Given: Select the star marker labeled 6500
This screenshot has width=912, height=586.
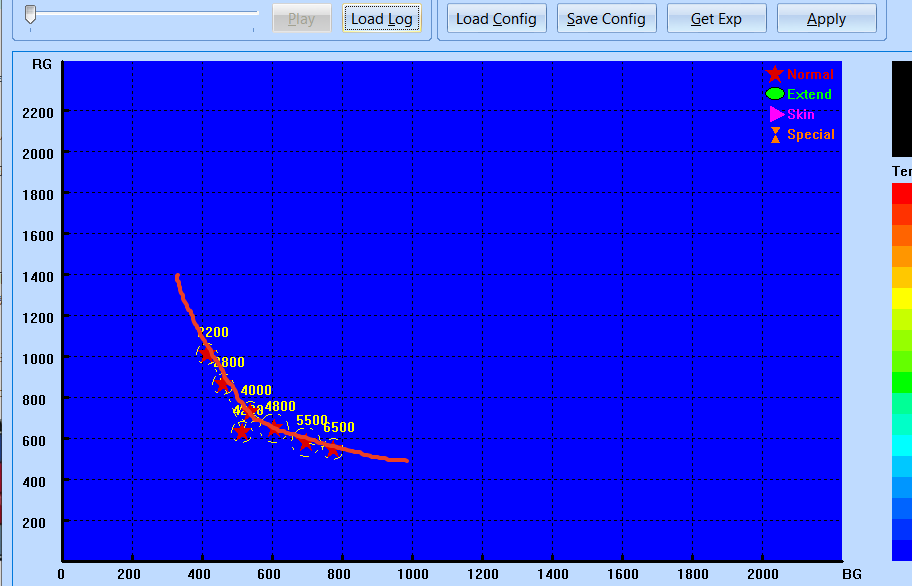Looking at the screenshot, I should (x=332, y=449).
